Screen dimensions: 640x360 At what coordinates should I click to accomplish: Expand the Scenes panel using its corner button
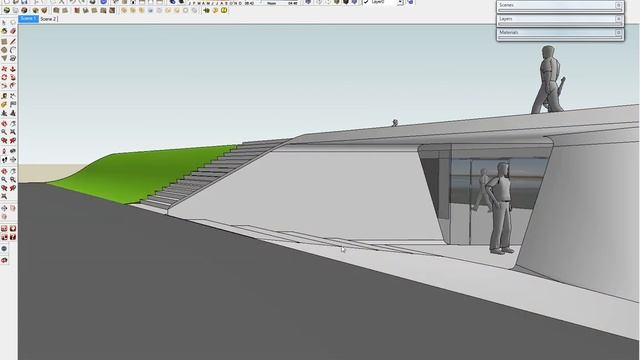(618, 5)
